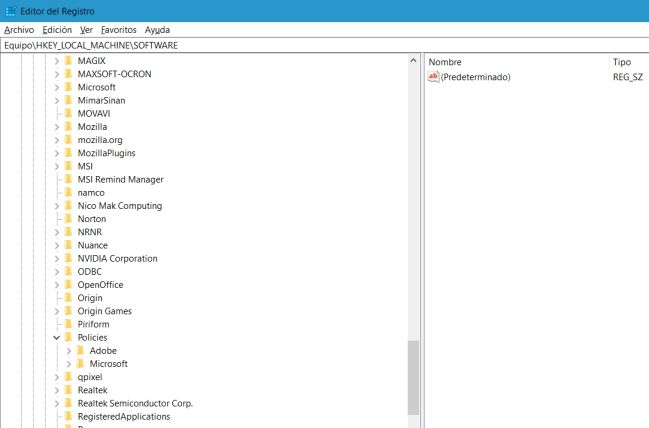Image resolution: width=649 pixels, height=428 pixels.
Task: Select the MAXSOFT-OCRON folder icon
Action: (69, 74)
